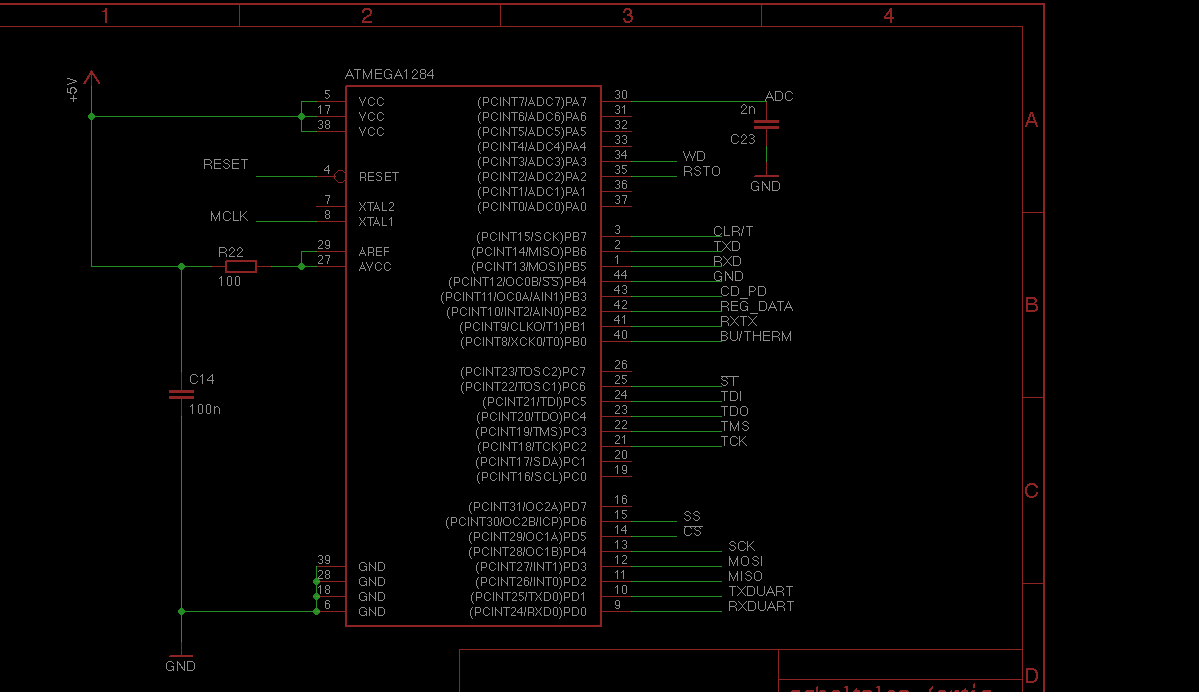Select the CD_PD net label
The height and width of the screenshot is (692, 1199).
tap(743, 291)
